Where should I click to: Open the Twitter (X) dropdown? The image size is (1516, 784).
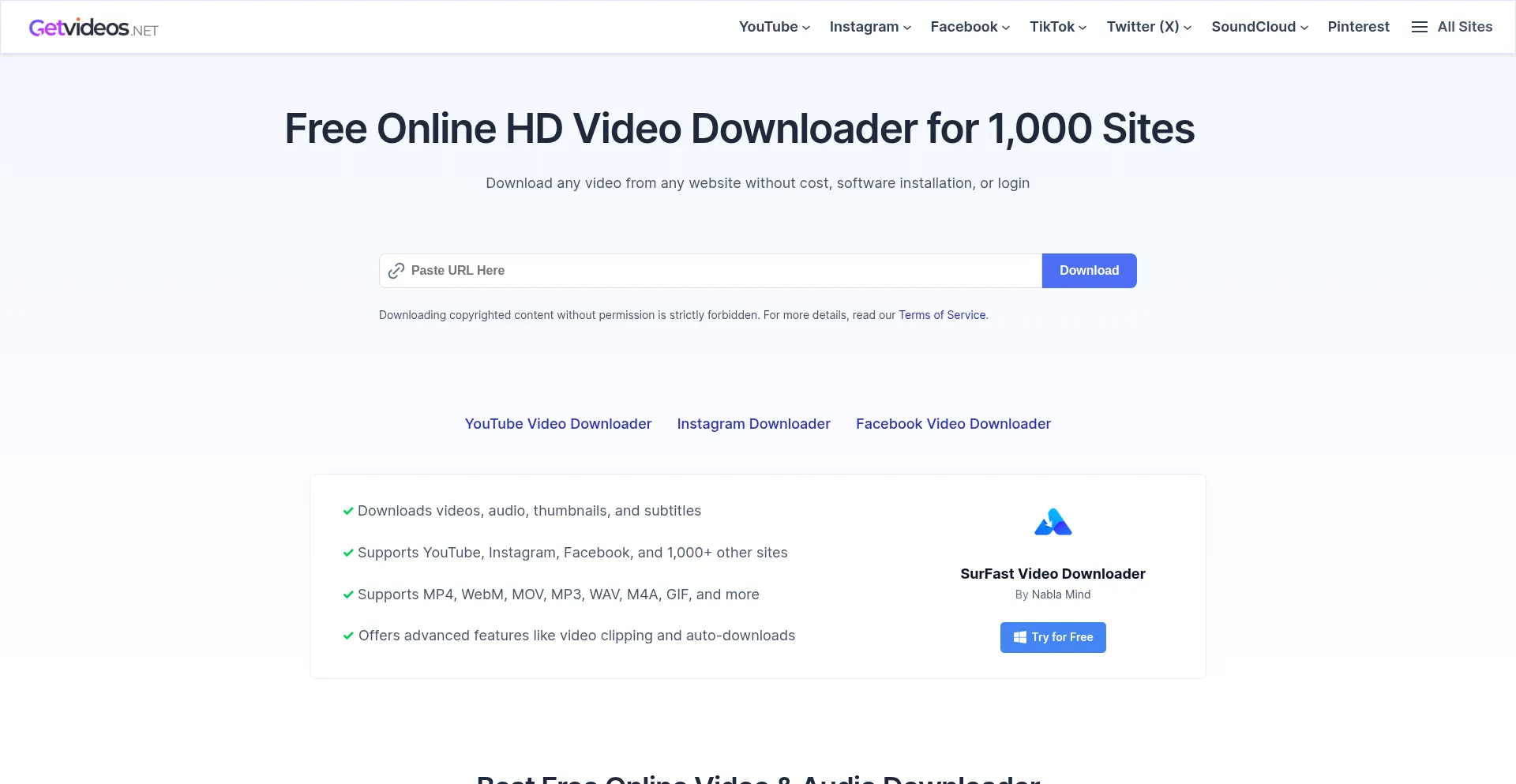[x=1148, y=27]
